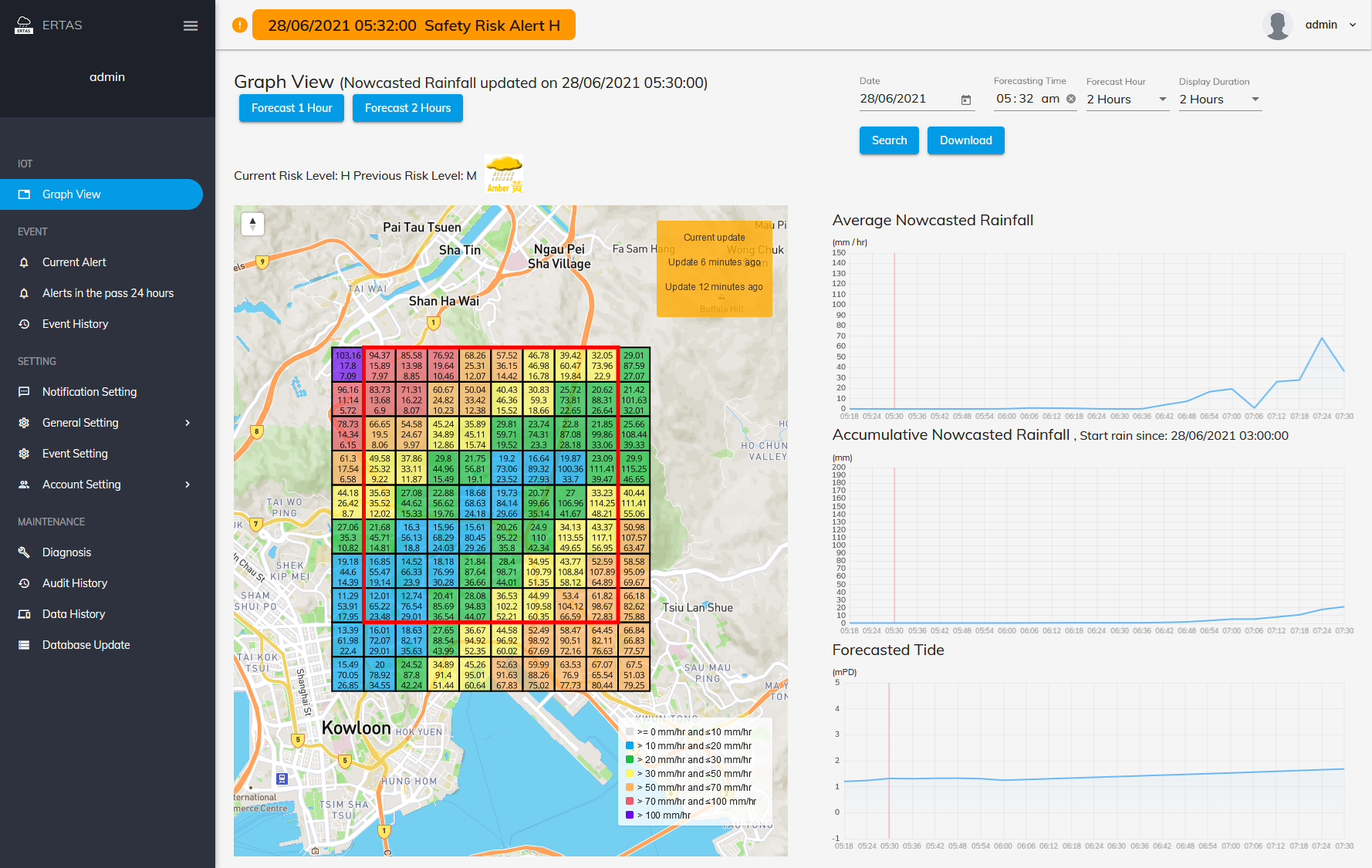Click 'Update 6 minutes ago' text
The image size is (1372, 868).
coord(714,262)
